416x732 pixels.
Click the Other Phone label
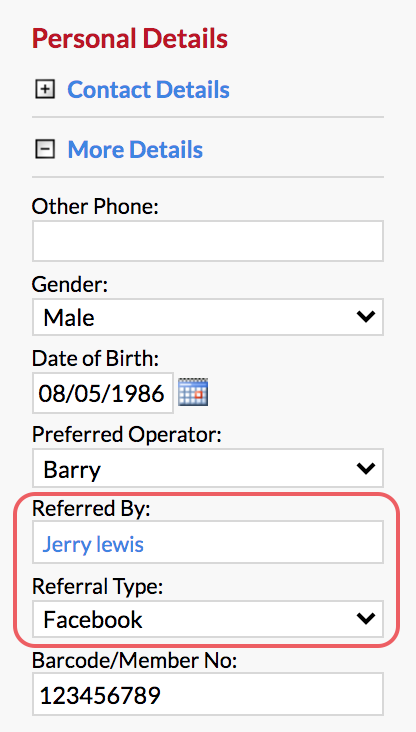(x=95, y=206)
